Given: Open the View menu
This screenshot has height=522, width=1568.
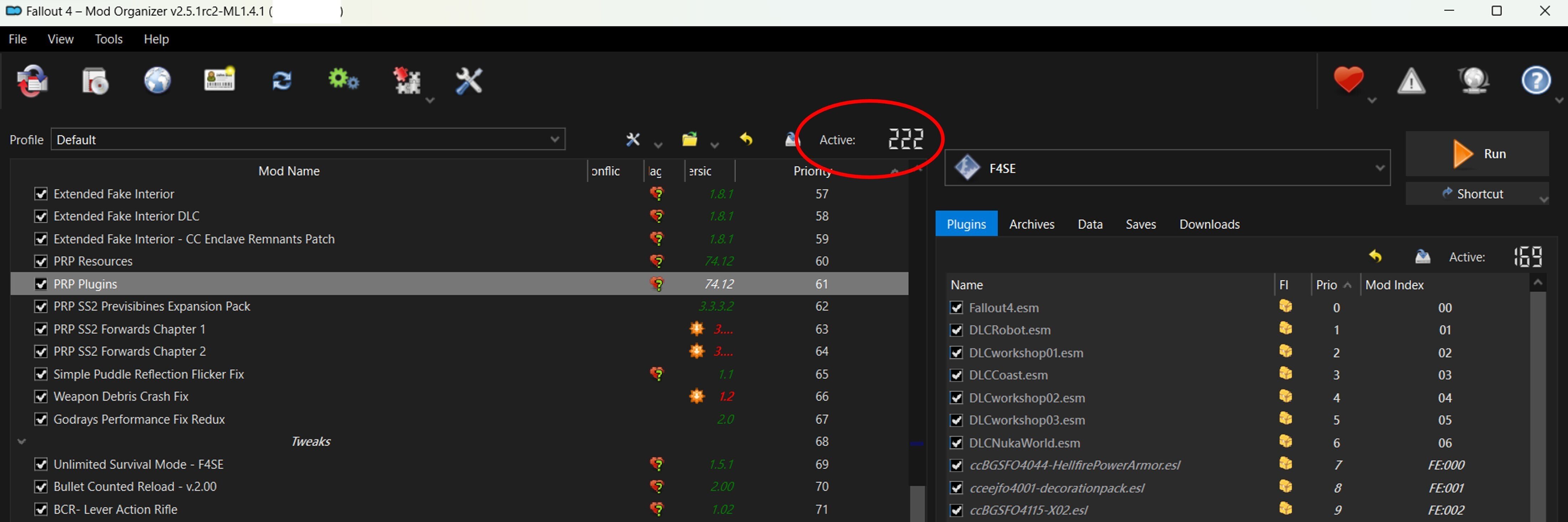Looking at the screenshot, I should point(60,39).
